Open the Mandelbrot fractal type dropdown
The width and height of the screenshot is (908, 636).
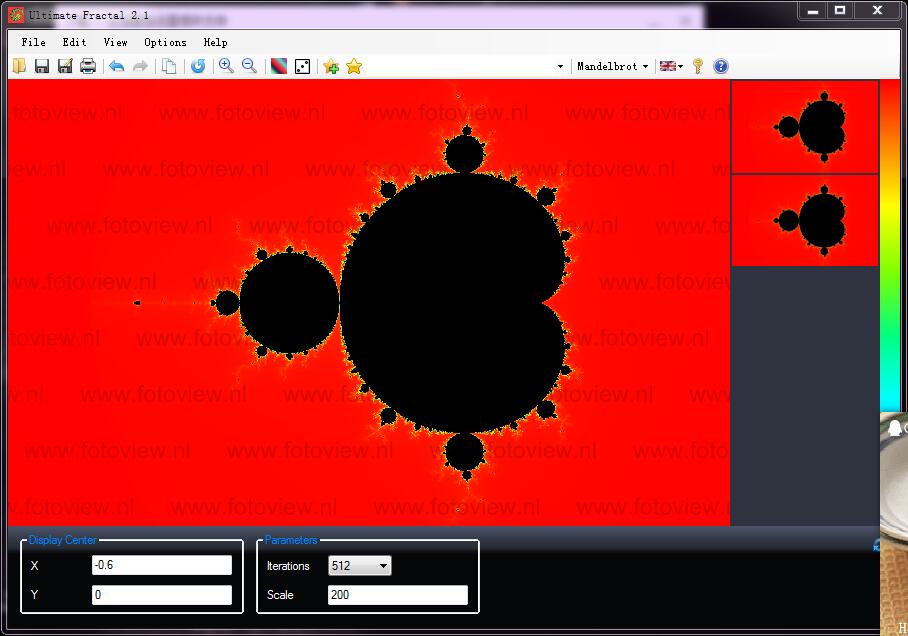tap(612, 66)
